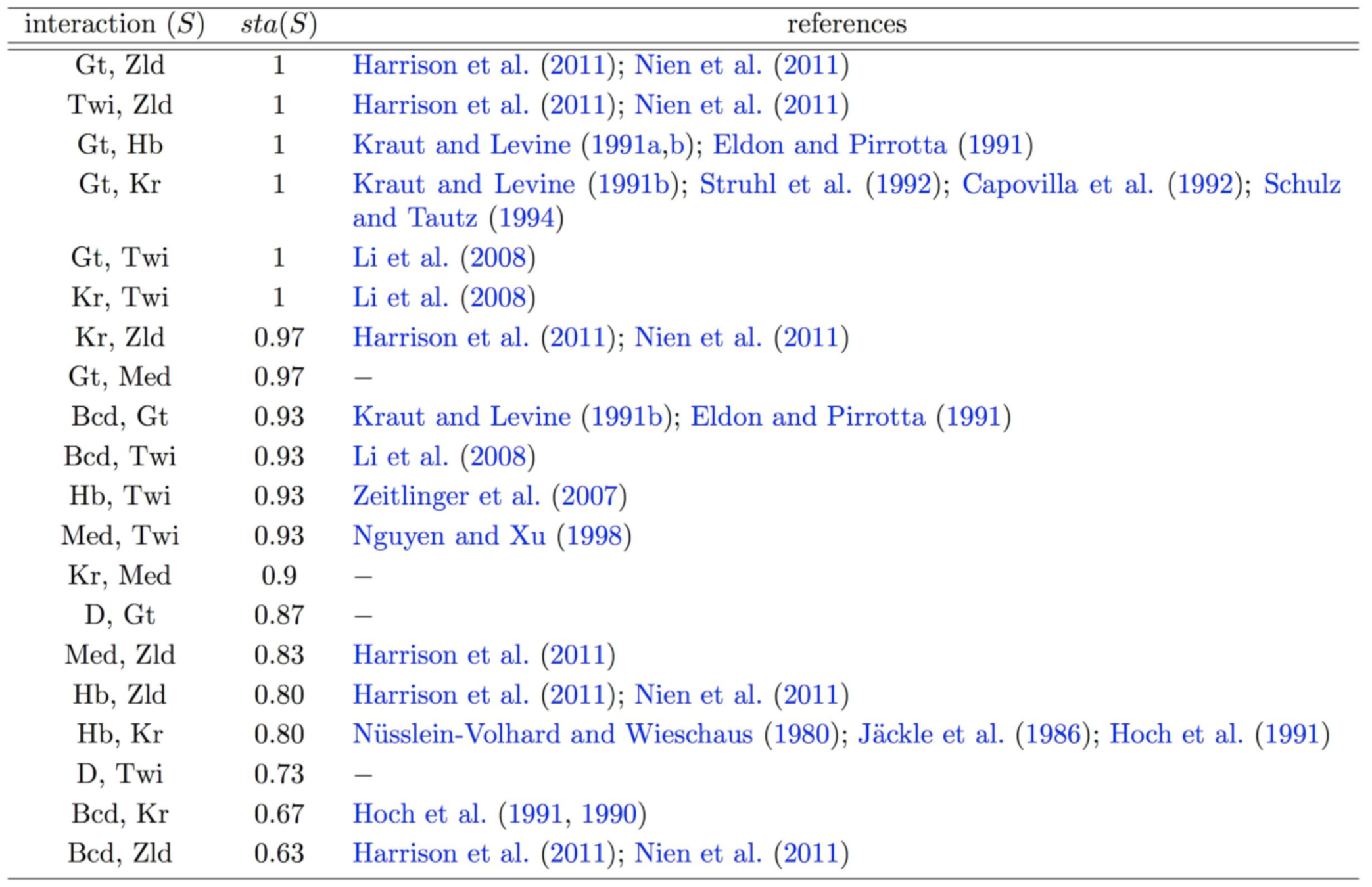
Task: Click Li et al. citation in Gt, Twi row
Action: click(x=400, y=258)
